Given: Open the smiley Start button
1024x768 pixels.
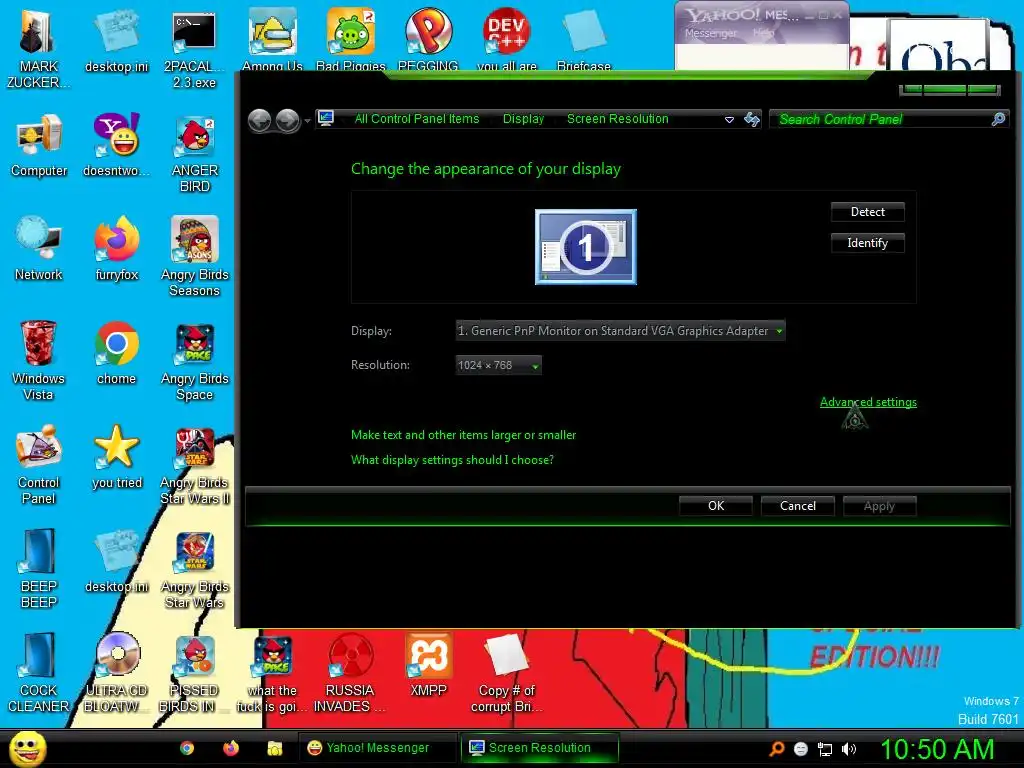Looking at the screenshot, I should [x=28, y=748].
